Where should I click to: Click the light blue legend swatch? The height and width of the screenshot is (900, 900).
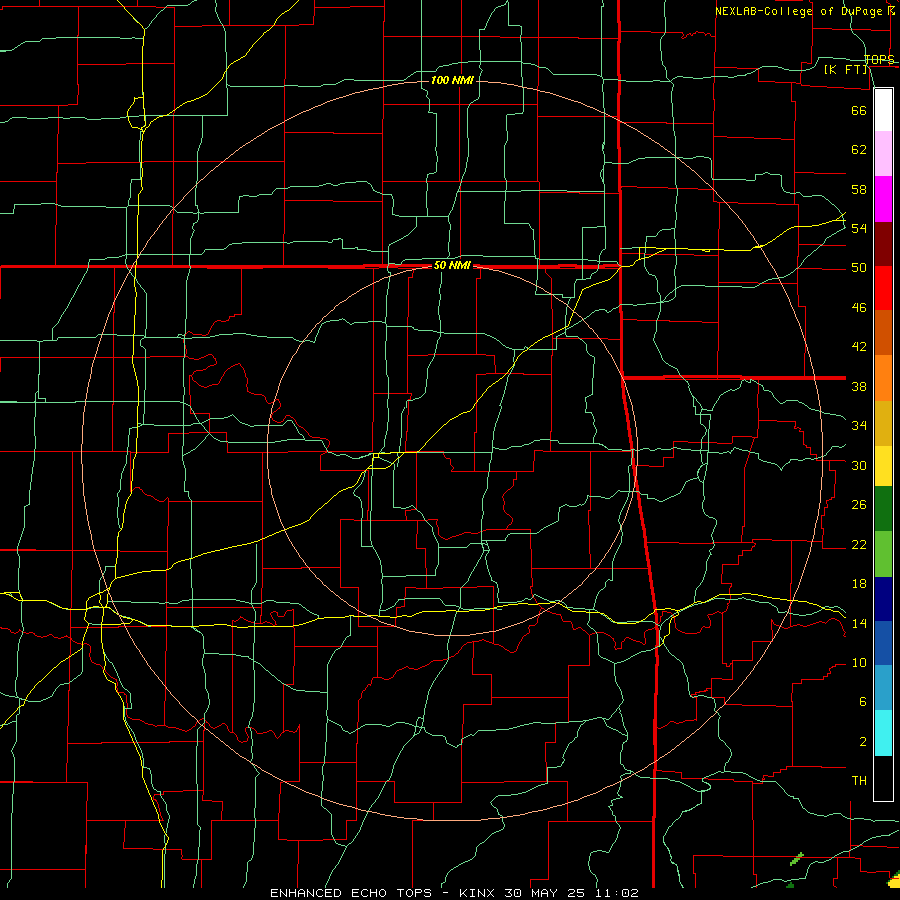(883, 688)
